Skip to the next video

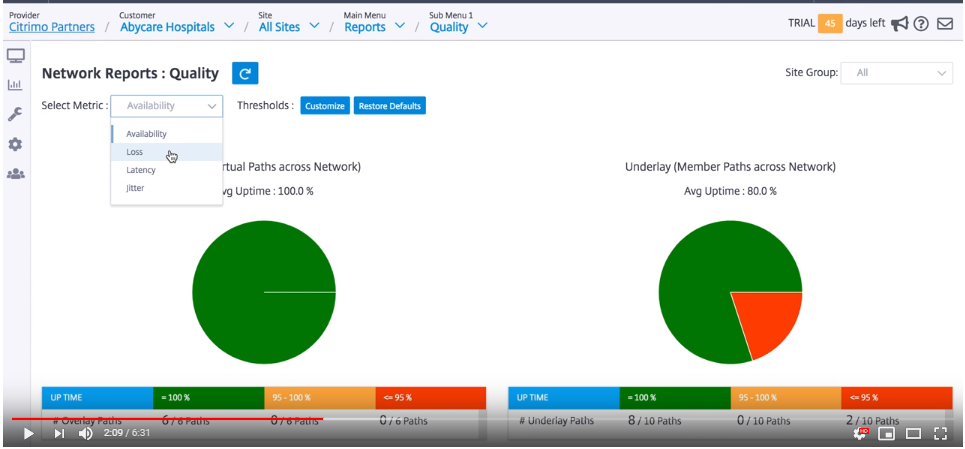click(58, 434)
